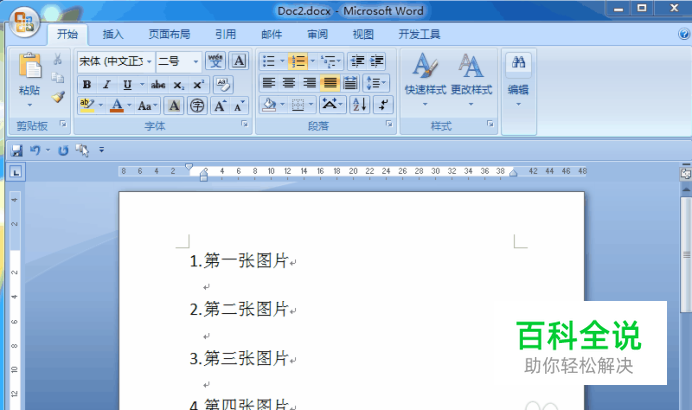The width and height of the screenshot is (692, 410).
Task: Toggle Subscript formatting
Action: click(178, 84)
